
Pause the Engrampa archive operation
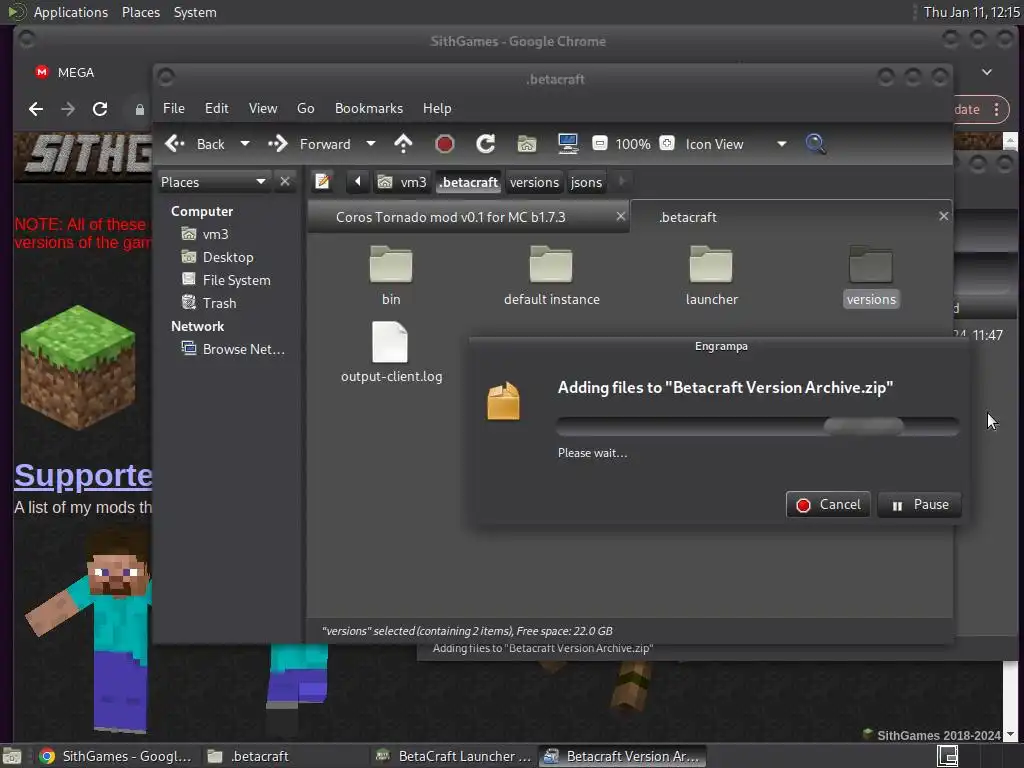pos(920,504)
